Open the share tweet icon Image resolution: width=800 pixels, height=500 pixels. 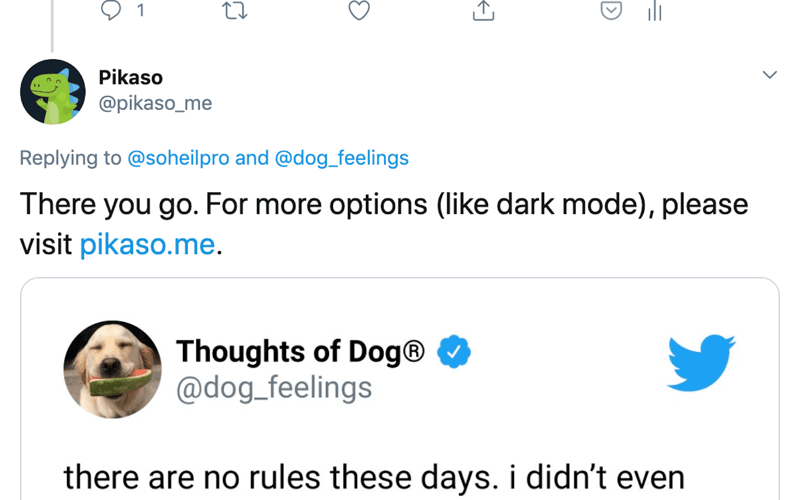click(x=484, y=11)
